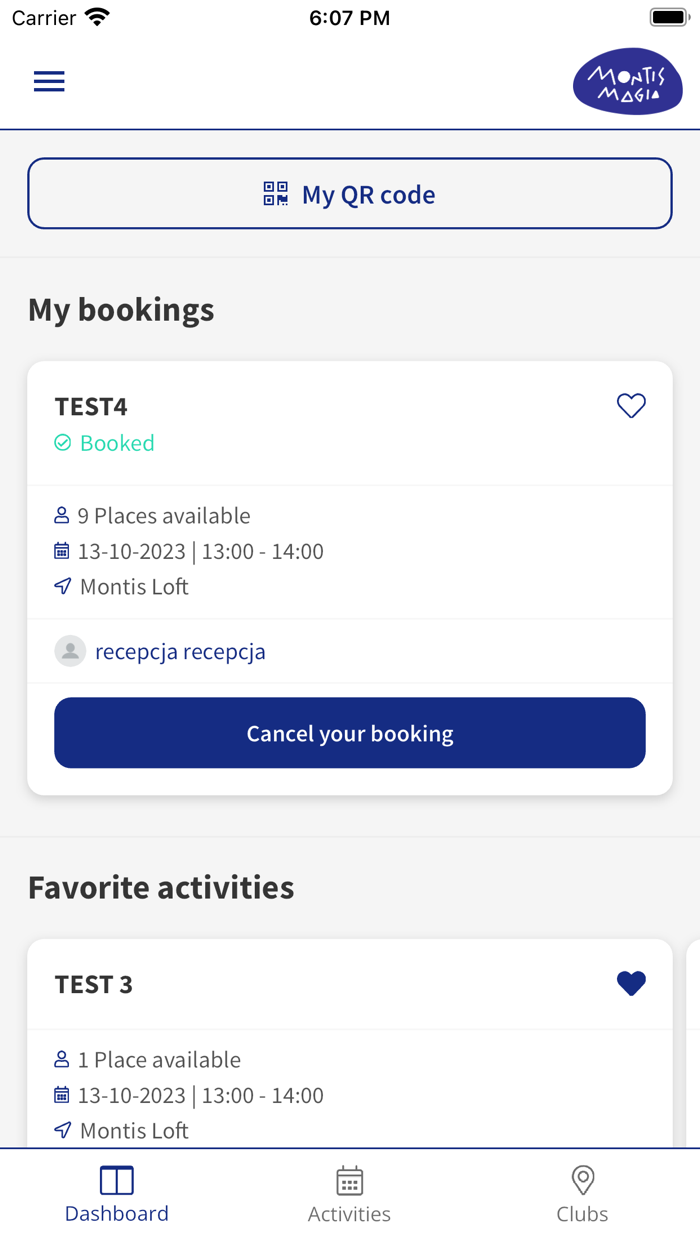Select the Dashboard tab
The width and height of the screenshot is (700, 1244).
tap(116, 1195)
